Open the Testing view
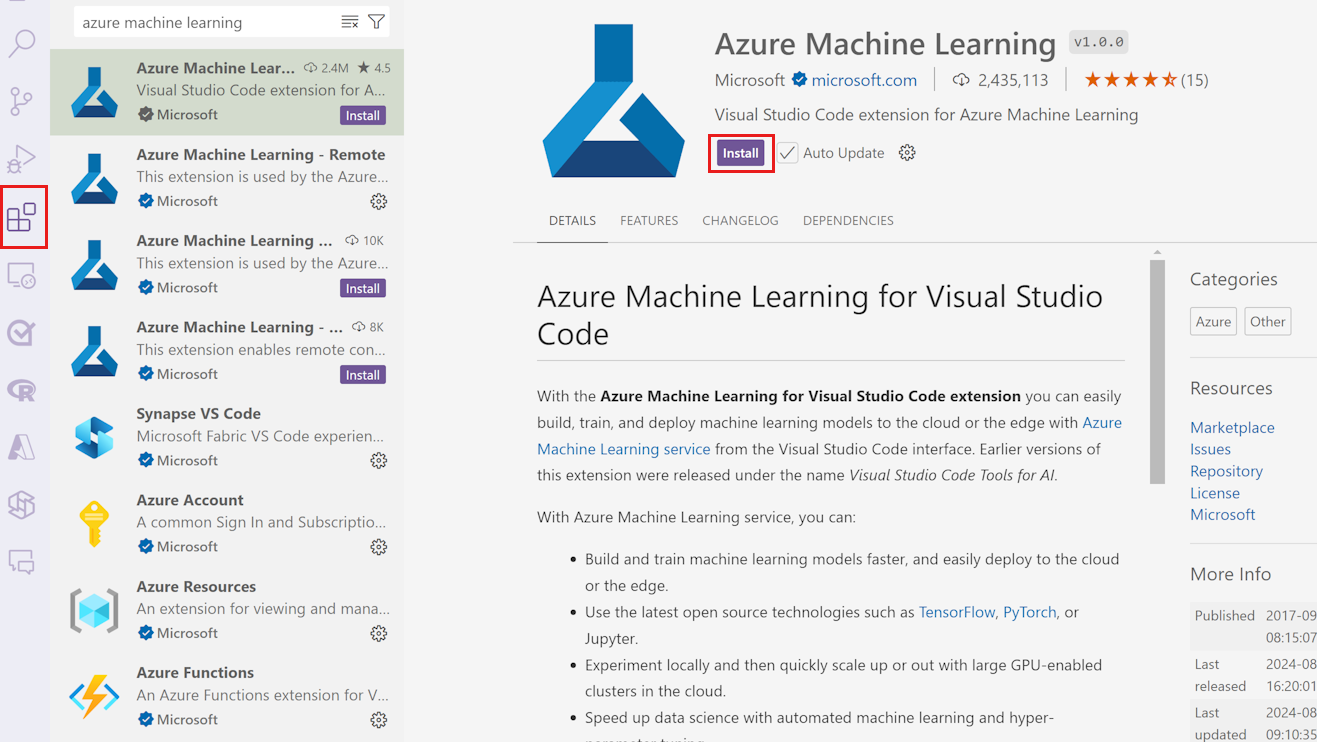The width and height of the screenshot is (1317, 742). [x=22, y=332]
